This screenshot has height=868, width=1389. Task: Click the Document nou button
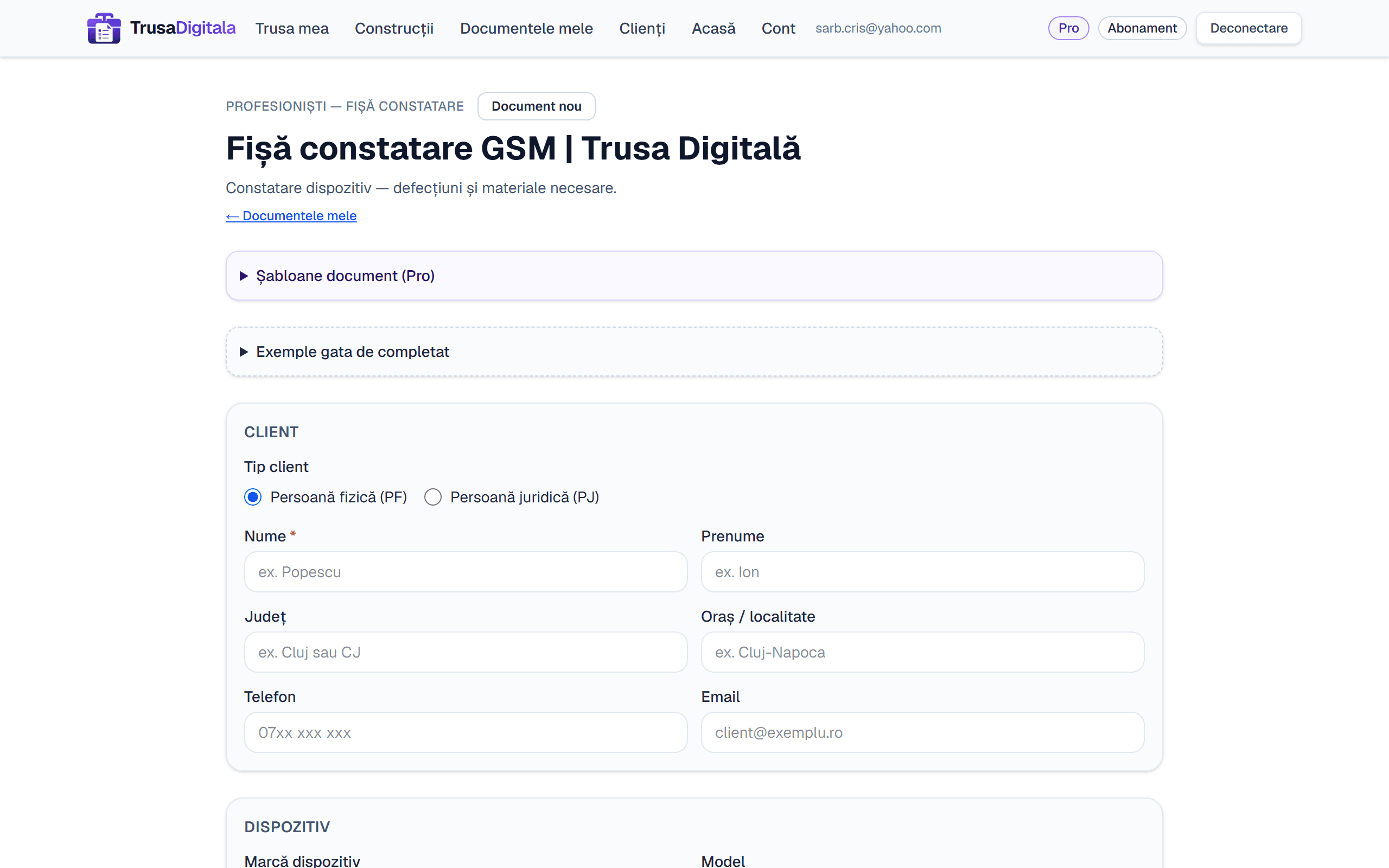click(536, 106)
